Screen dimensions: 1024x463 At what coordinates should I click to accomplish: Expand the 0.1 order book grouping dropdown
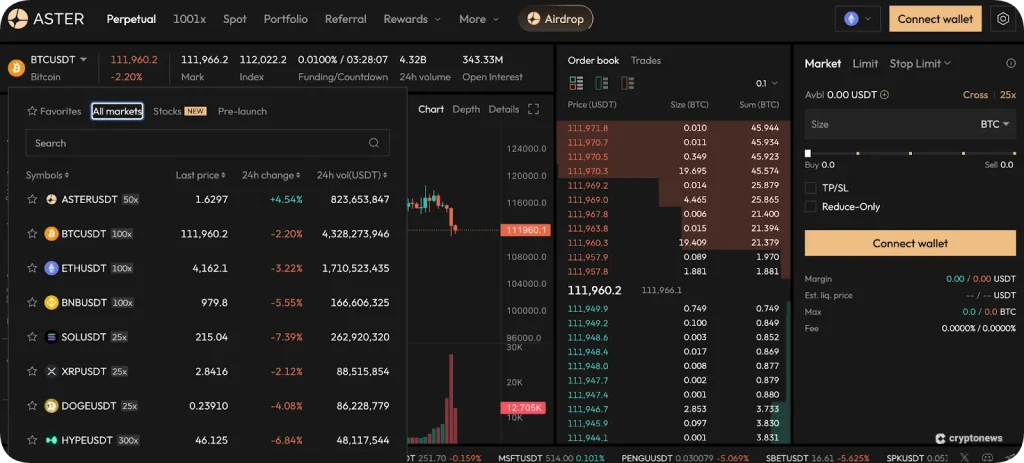tap(767, 84)
